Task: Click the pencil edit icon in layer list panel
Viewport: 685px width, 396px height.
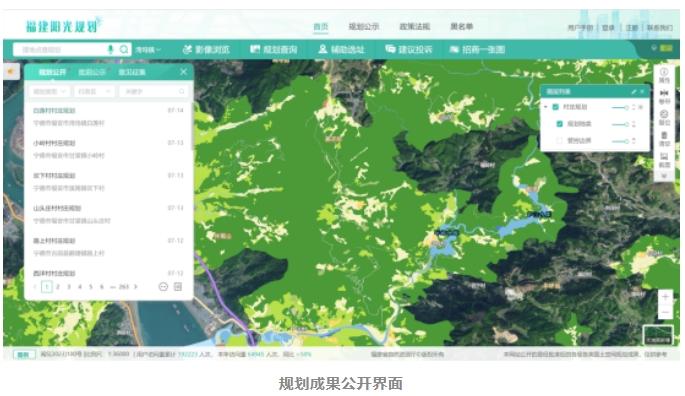Action: pyautogui.click(x=633, y=92)
